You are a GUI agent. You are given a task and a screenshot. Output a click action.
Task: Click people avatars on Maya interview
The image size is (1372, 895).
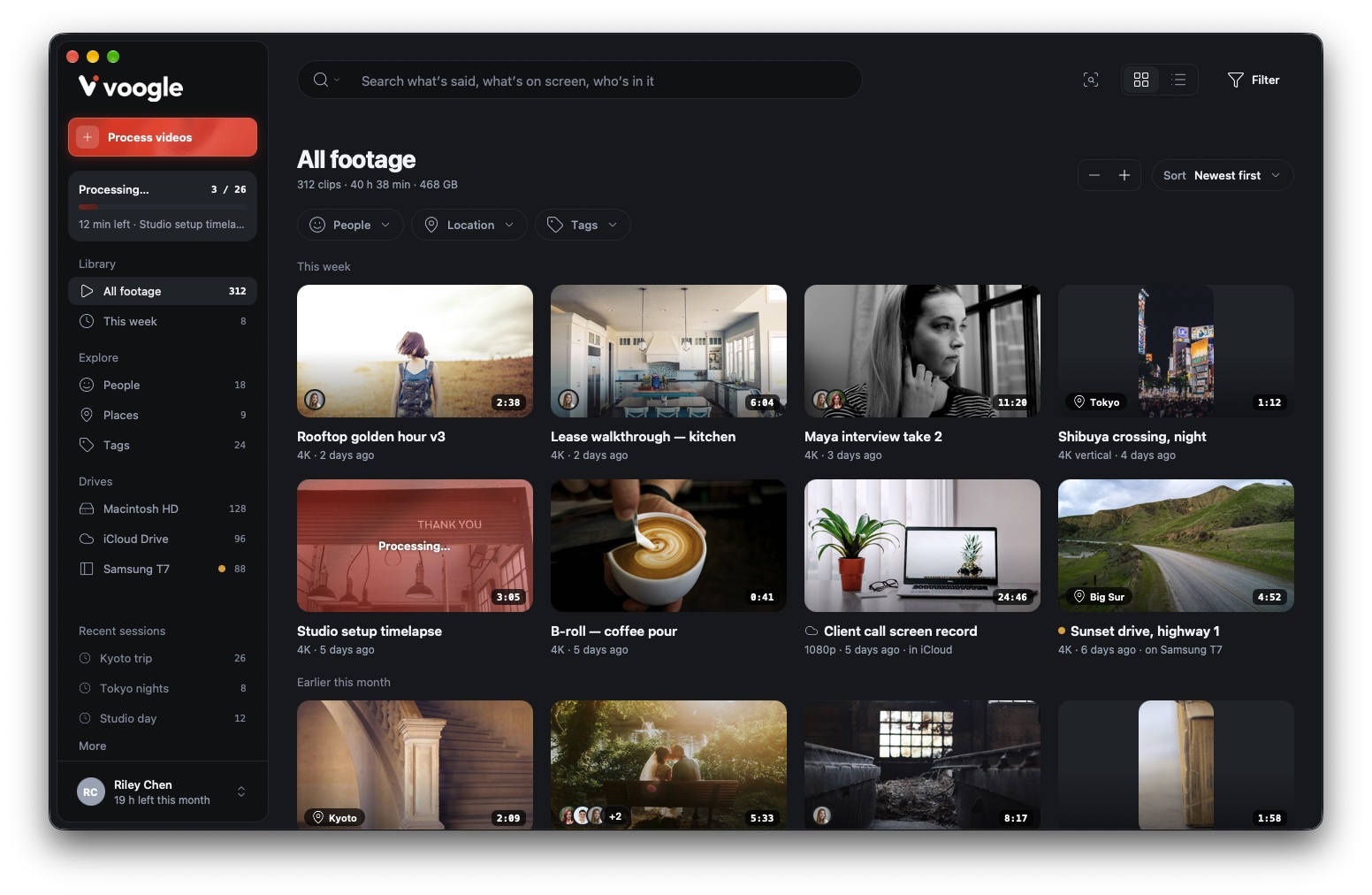(829, 400)
